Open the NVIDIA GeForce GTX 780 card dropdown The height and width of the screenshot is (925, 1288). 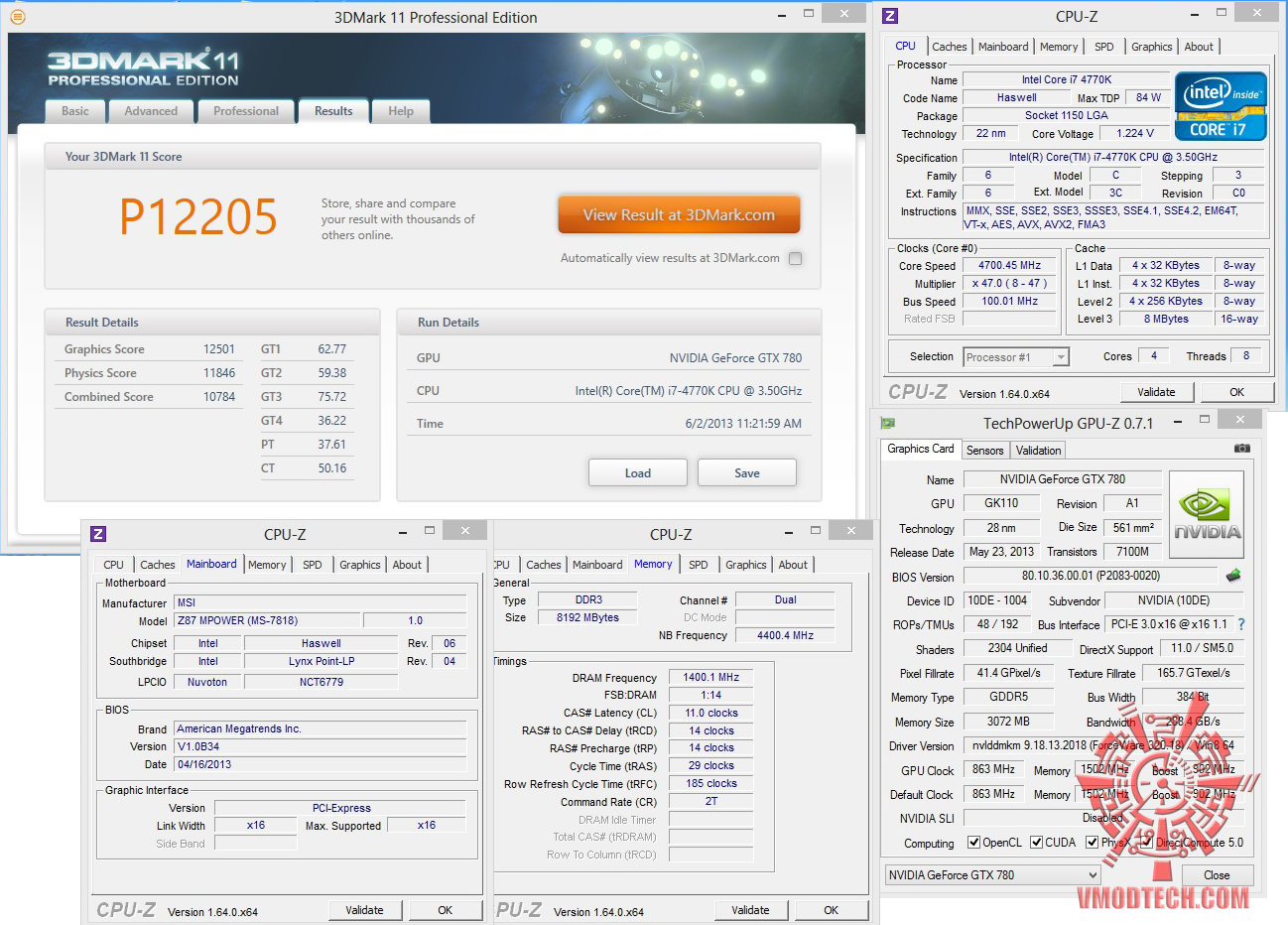992,875
